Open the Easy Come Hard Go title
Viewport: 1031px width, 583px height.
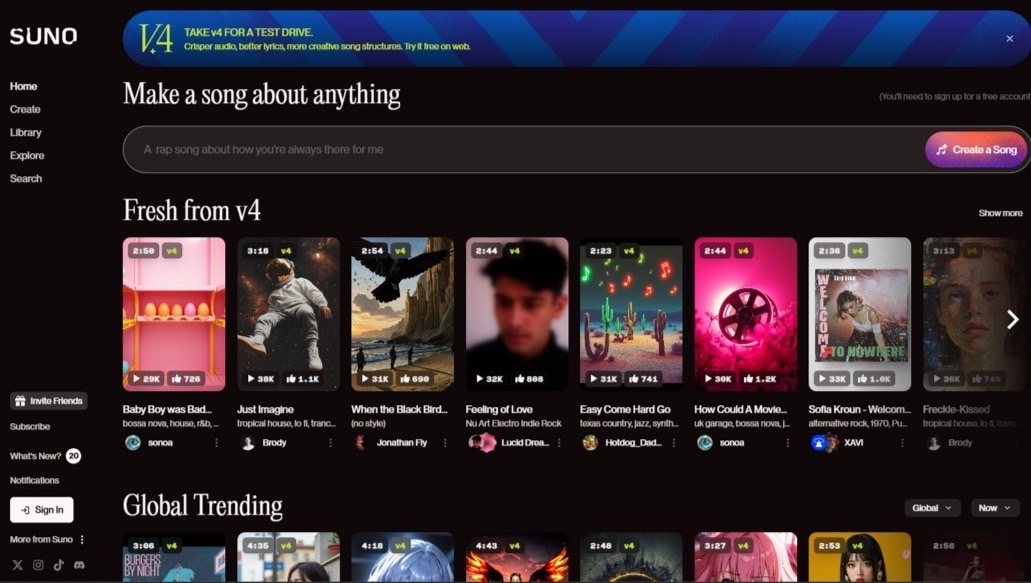(x=625, y=409)
